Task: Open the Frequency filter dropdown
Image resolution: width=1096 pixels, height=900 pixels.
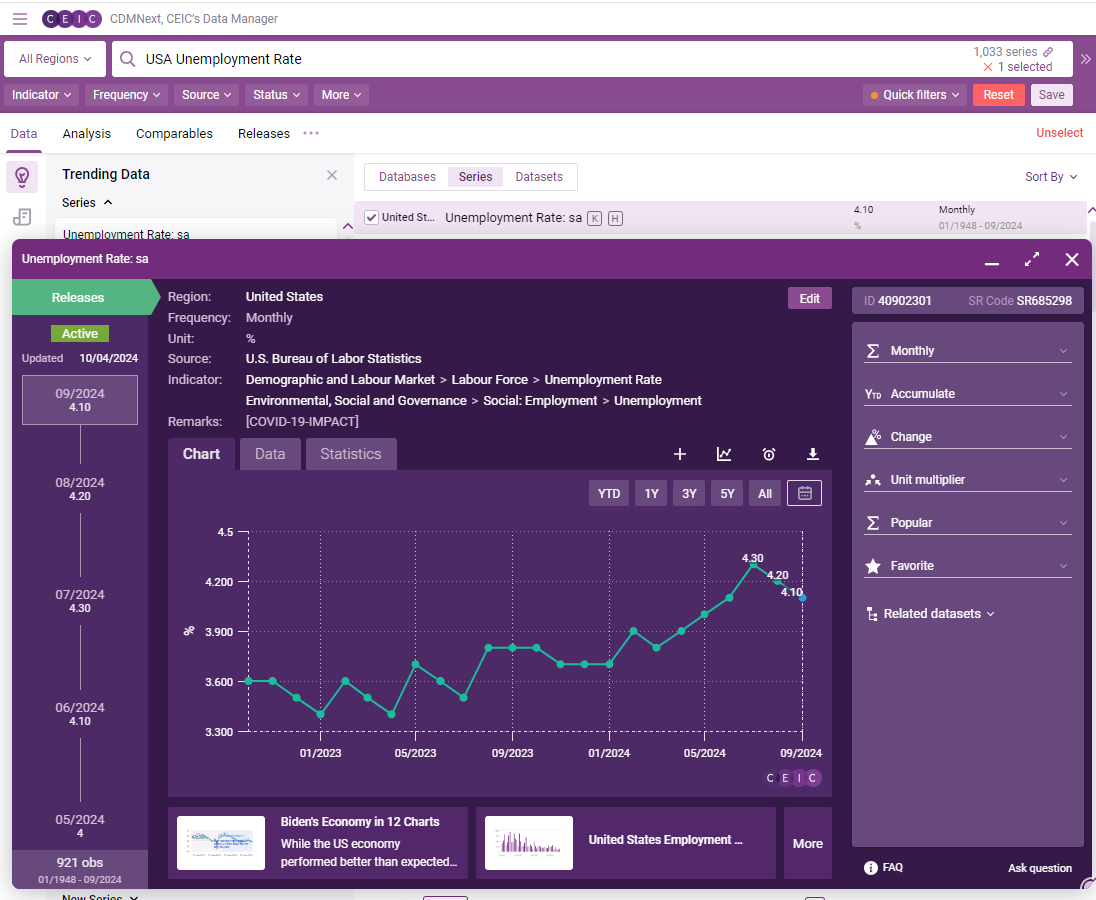Action: tap(127, 95)
